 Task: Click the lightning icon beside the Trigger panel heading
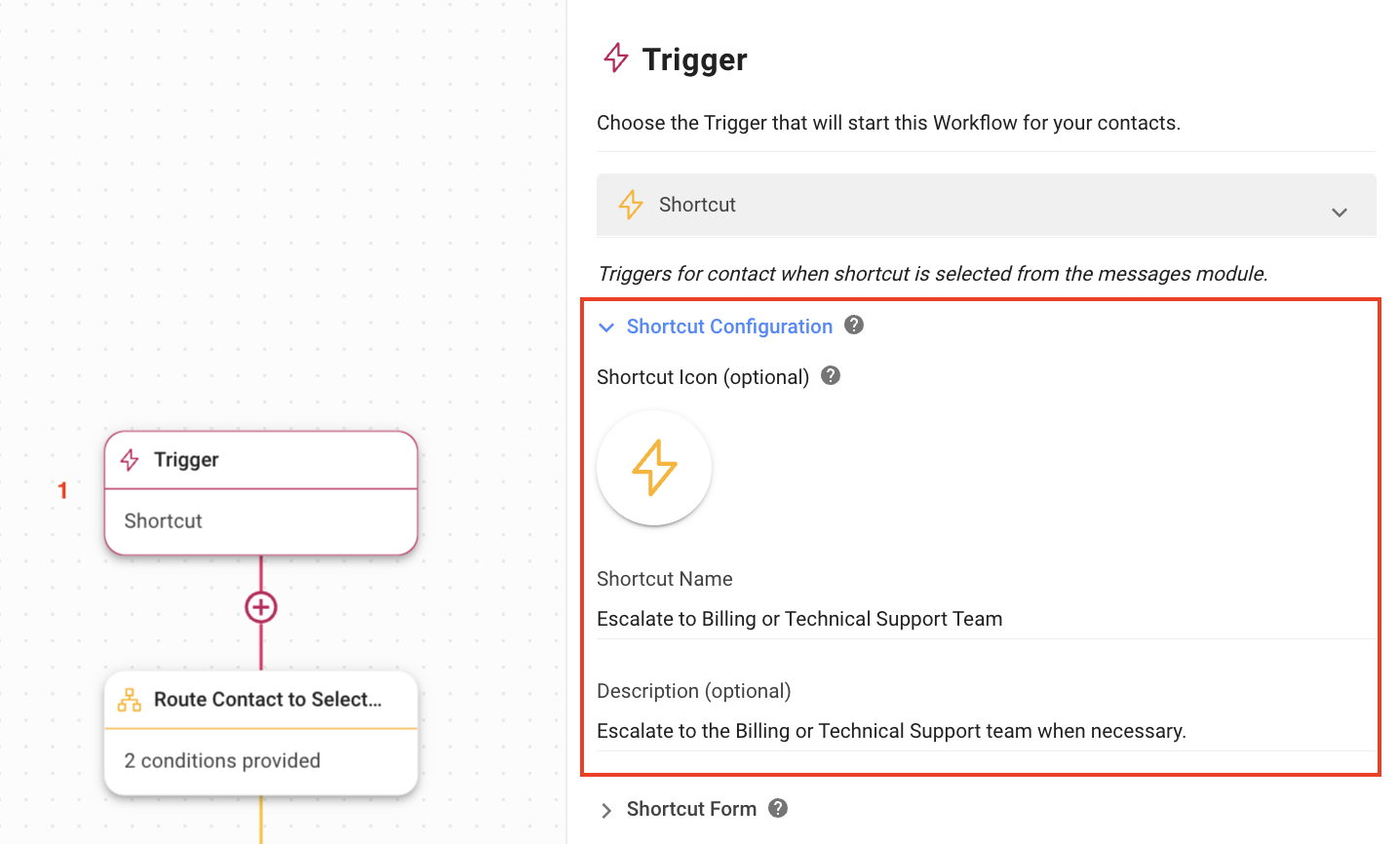[x=616, y=58]
